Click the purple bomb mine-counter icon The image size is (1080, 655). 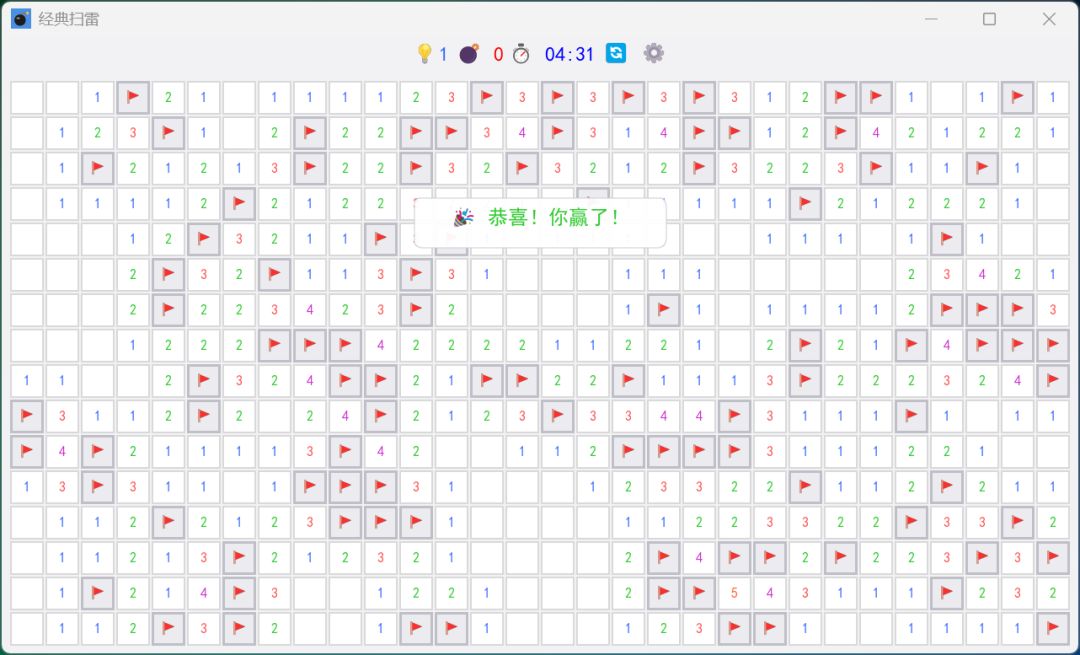coord(469,54)
